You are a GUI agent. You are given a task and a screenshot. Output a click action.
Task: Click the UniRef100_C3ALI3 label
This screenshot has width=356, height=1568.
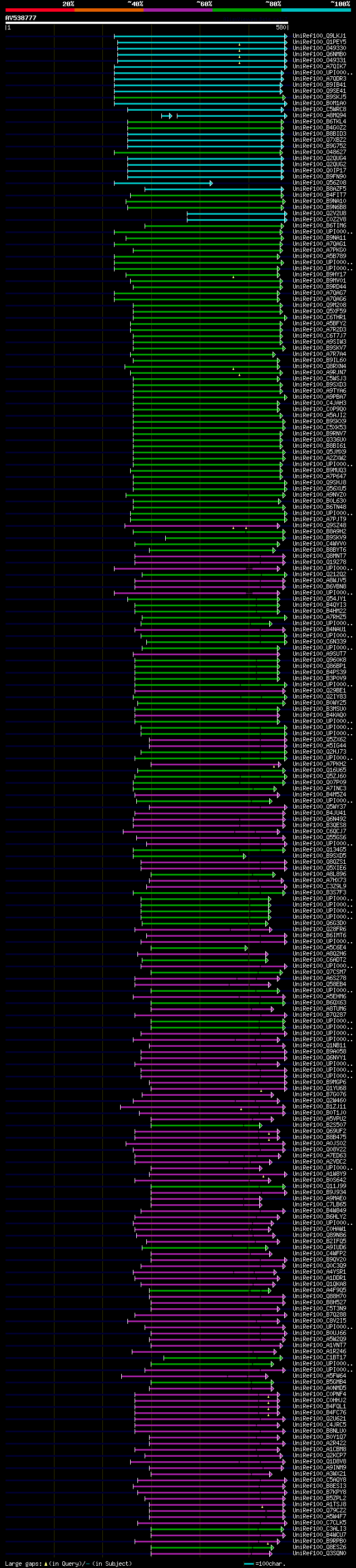pos(319,1529)
